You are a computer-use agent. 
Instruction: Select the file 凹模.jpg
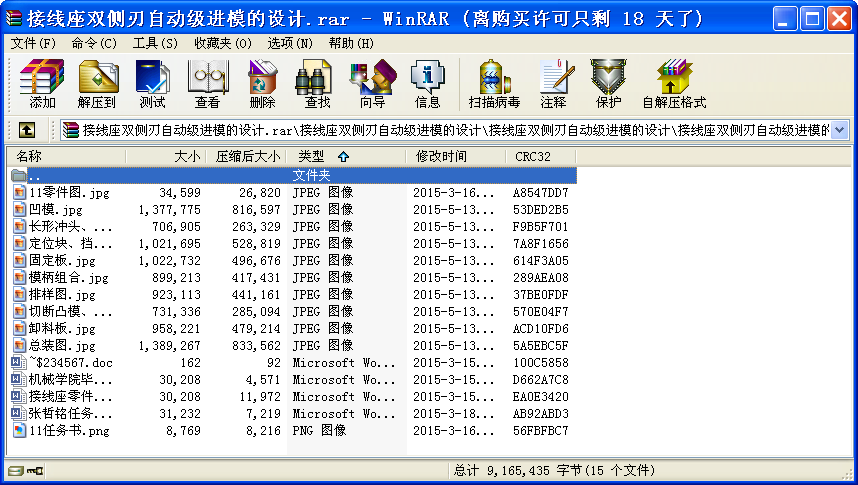click(x=56, y=210)
